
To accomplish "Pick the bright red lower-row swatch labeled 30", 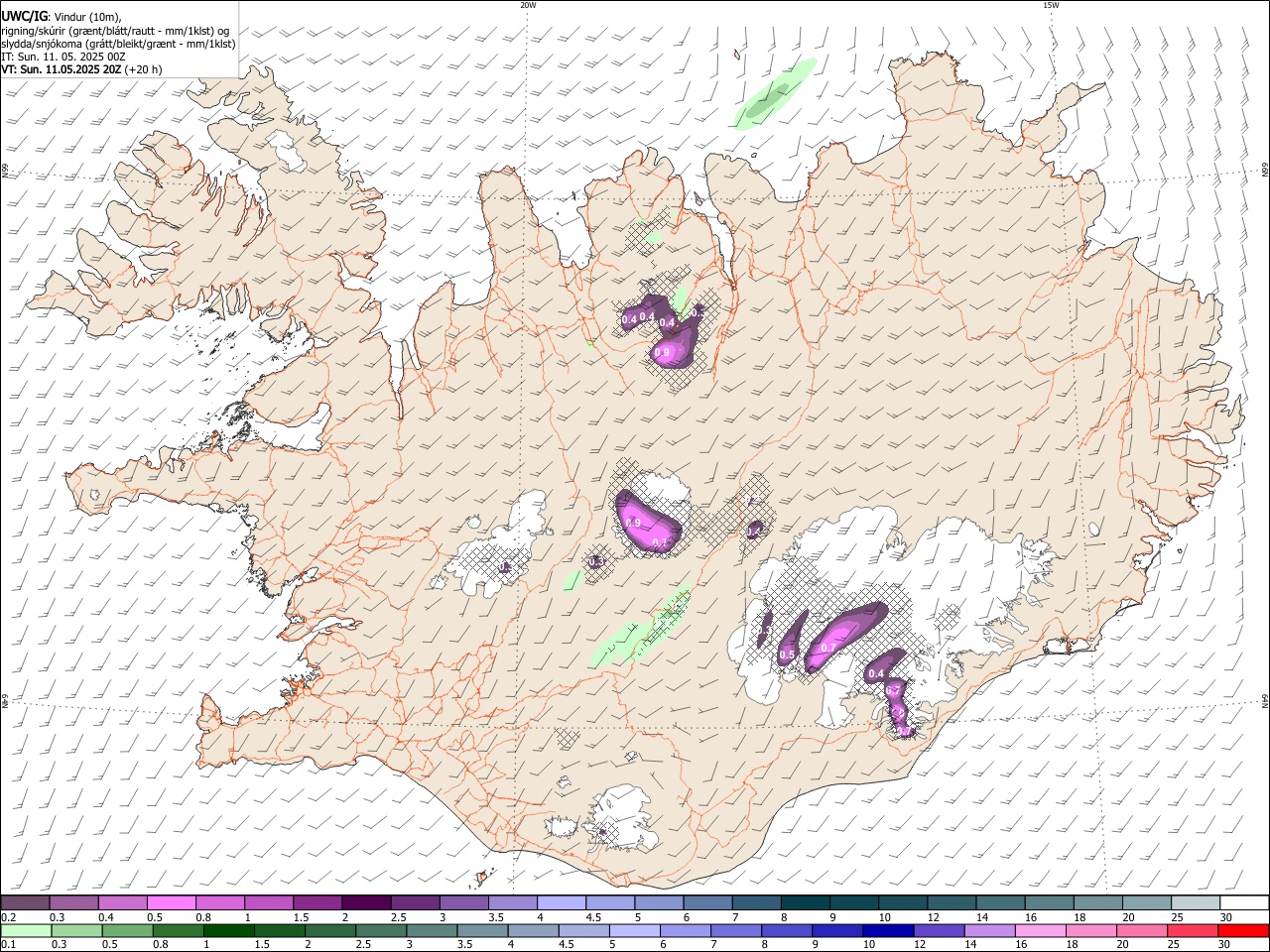I will (x=1242, y=930).
